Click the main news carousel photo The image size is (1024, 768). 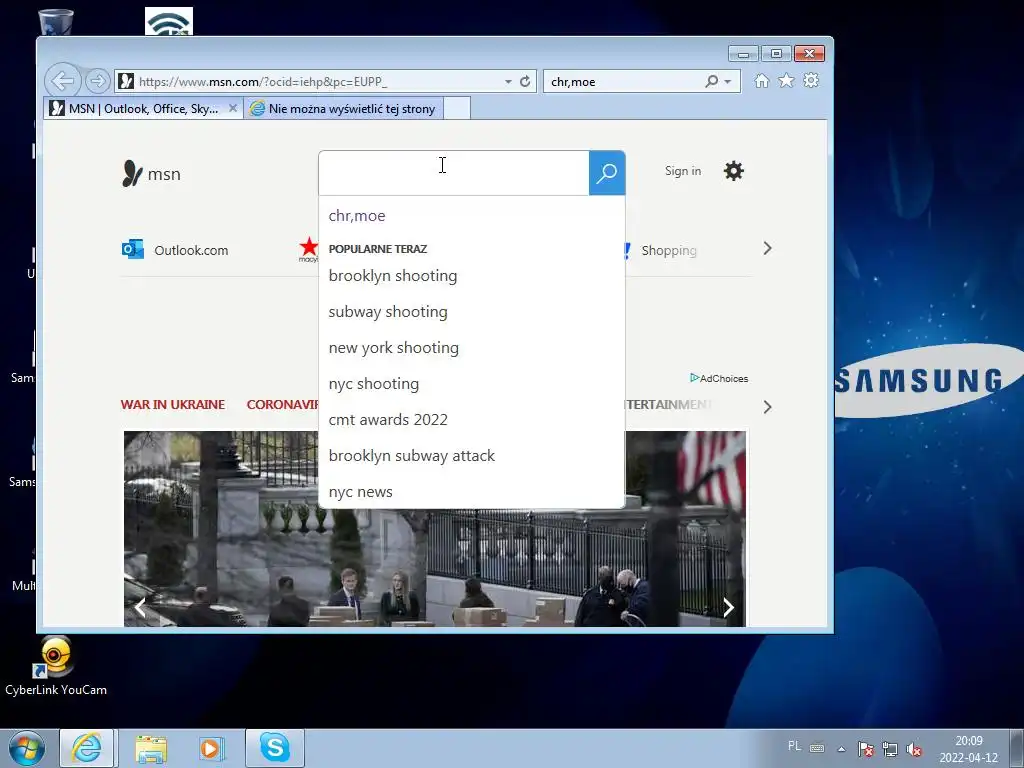click(435, 567)
